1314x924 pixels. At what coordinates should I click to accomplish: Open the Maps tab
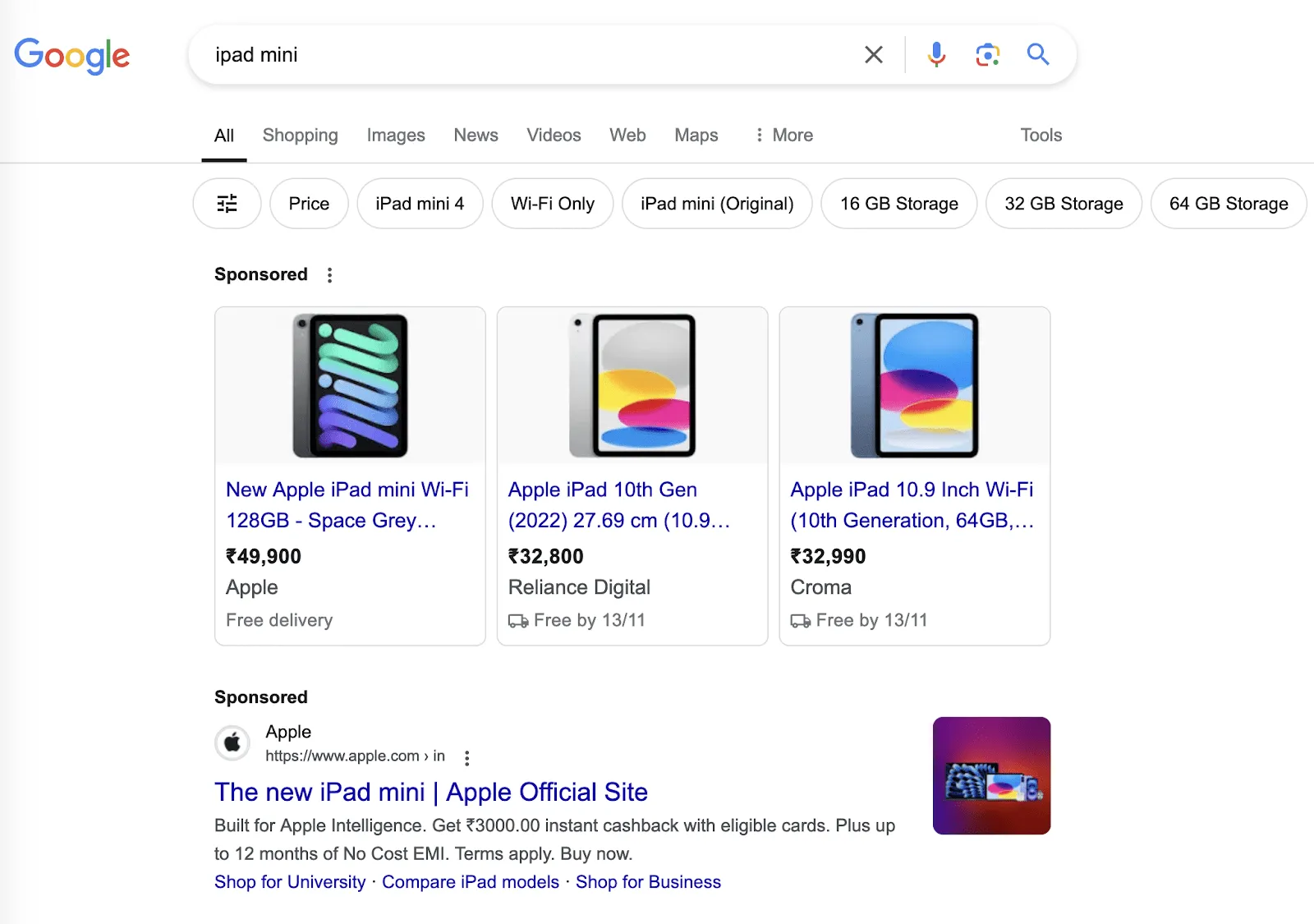(x=696, y=136)
